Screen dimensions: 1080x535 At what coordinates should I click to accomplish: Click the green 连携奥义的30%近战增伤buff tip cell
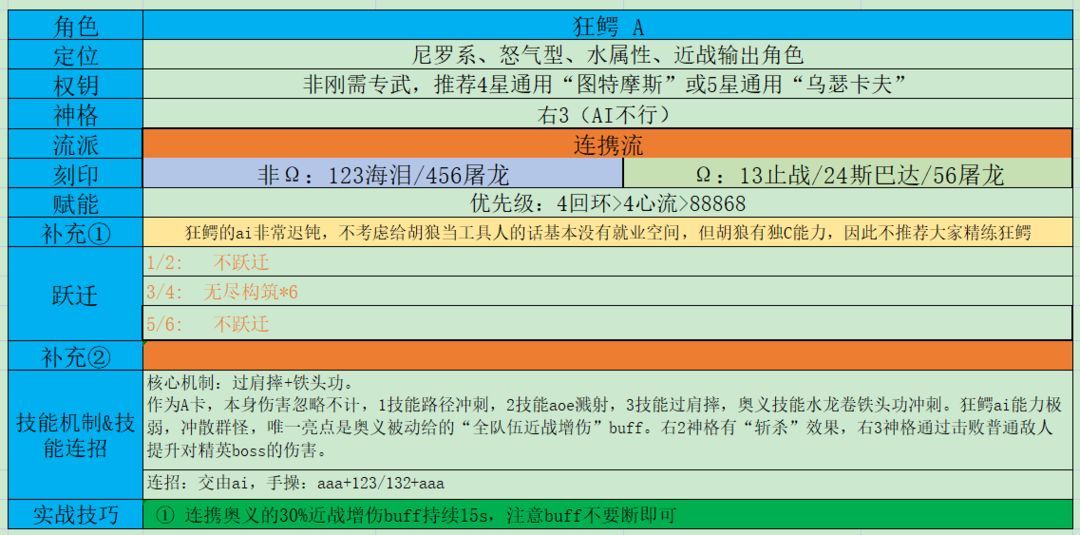coord(608,514)
